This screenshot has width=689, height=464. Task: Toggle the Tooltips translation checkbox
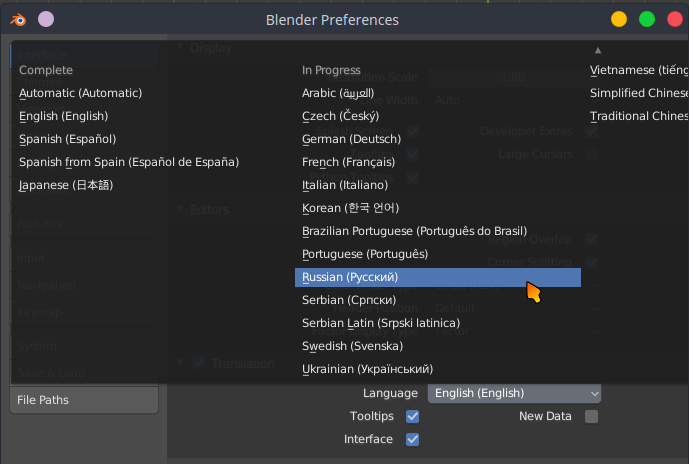(413, 416)
